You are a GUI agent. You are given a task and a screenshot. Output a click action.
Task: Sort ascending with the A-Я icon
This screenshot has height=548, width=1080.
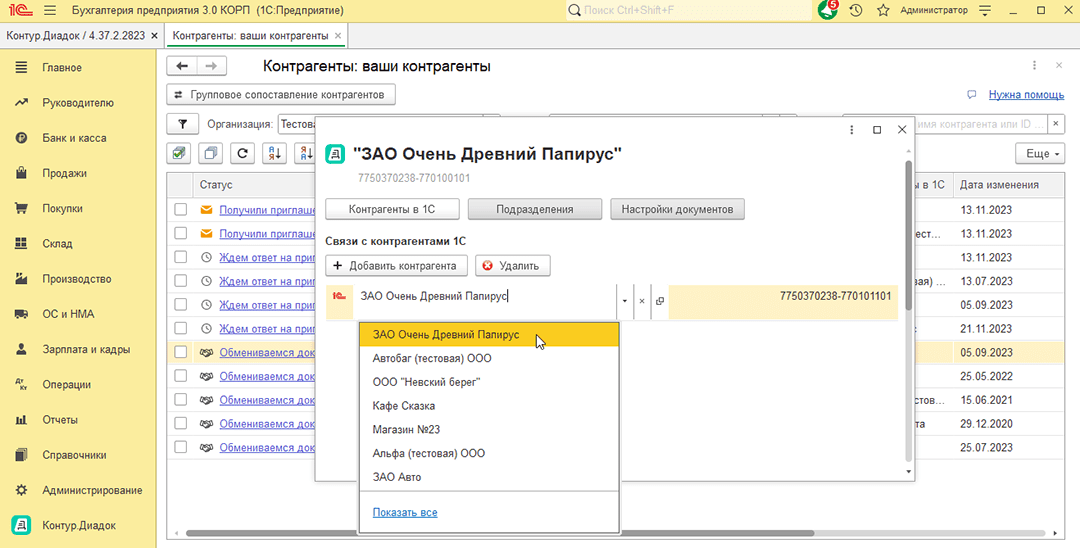pos(274,154)
